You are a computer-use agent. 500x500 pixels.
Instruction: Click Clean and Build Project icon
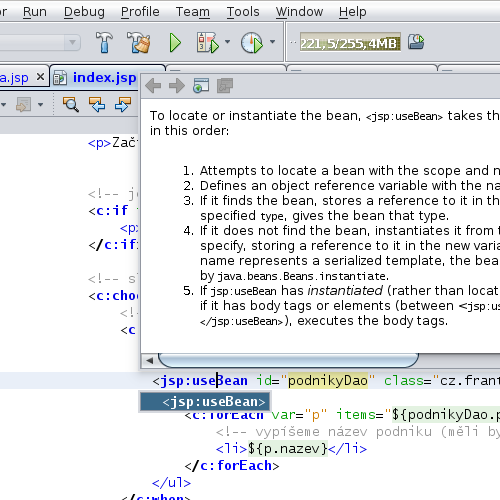[x=139, y=42]
